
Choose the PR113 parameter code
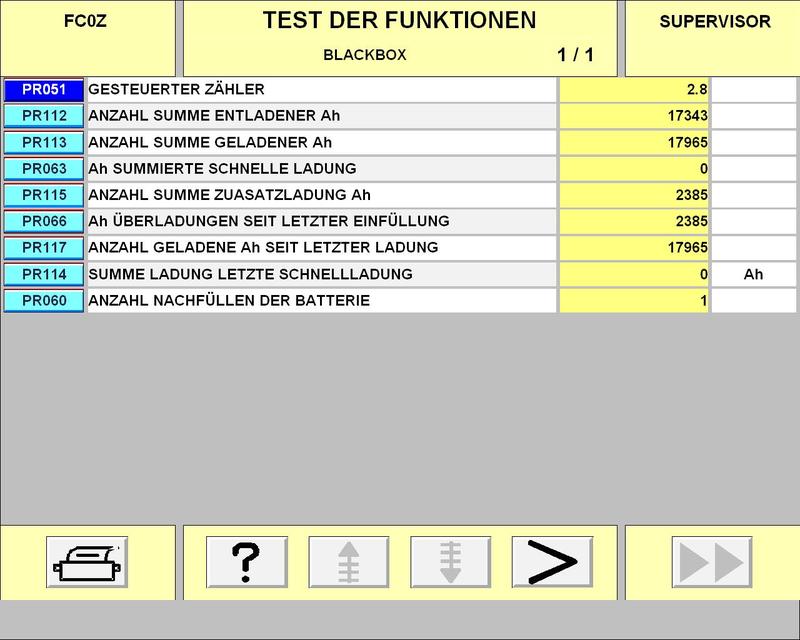(44, 142)
